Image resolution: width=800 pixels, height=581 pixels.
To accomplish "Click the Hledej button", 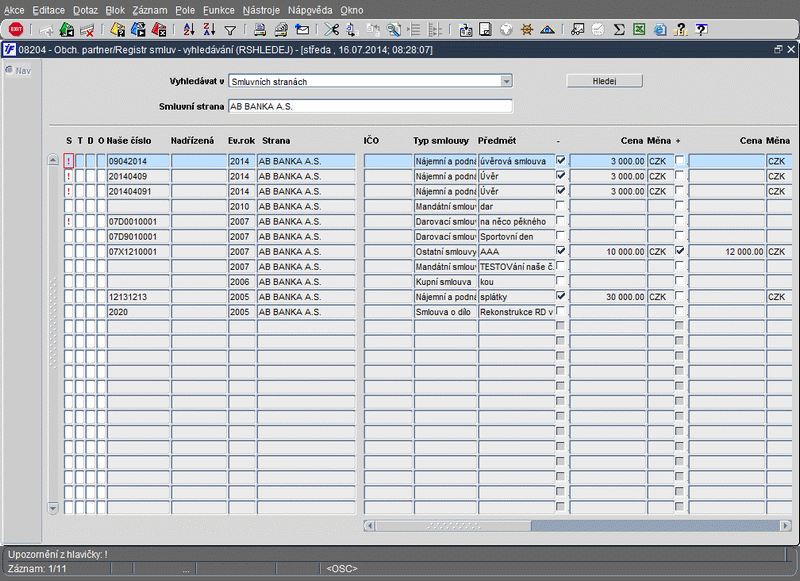I will click(605, 81).
